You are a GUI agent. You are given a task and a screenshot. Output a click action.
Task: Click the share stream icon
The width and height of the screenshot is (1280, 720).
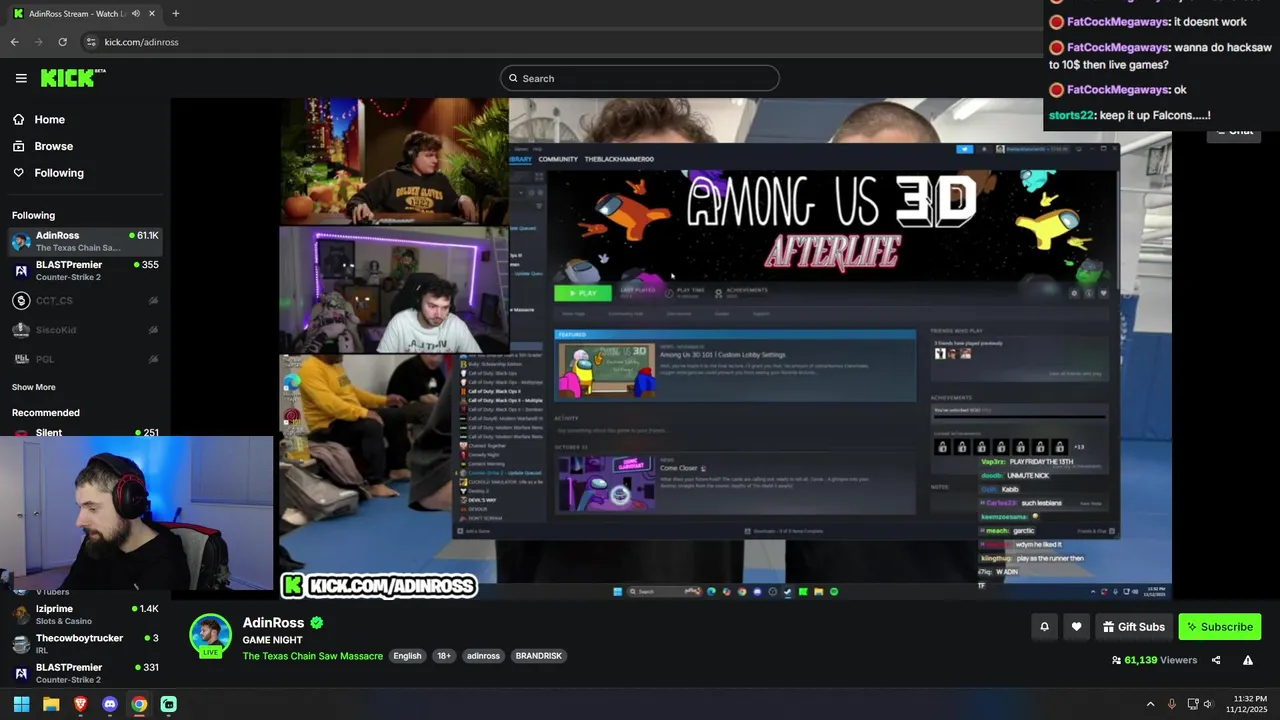point(1216,660)
